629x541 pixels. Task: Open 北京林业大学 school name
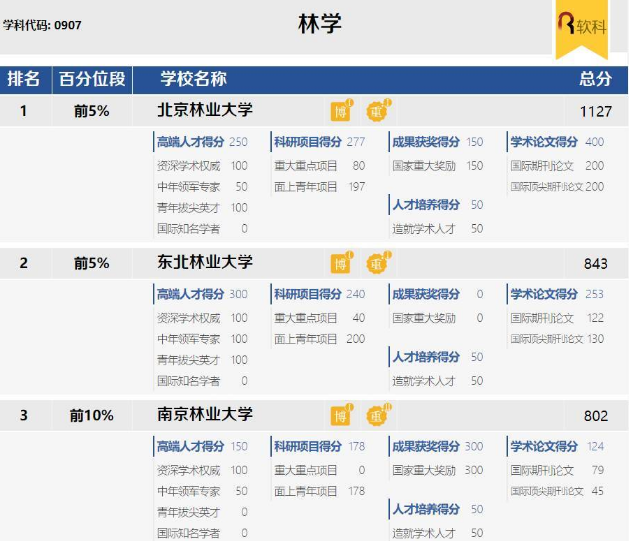click(205, 110)
